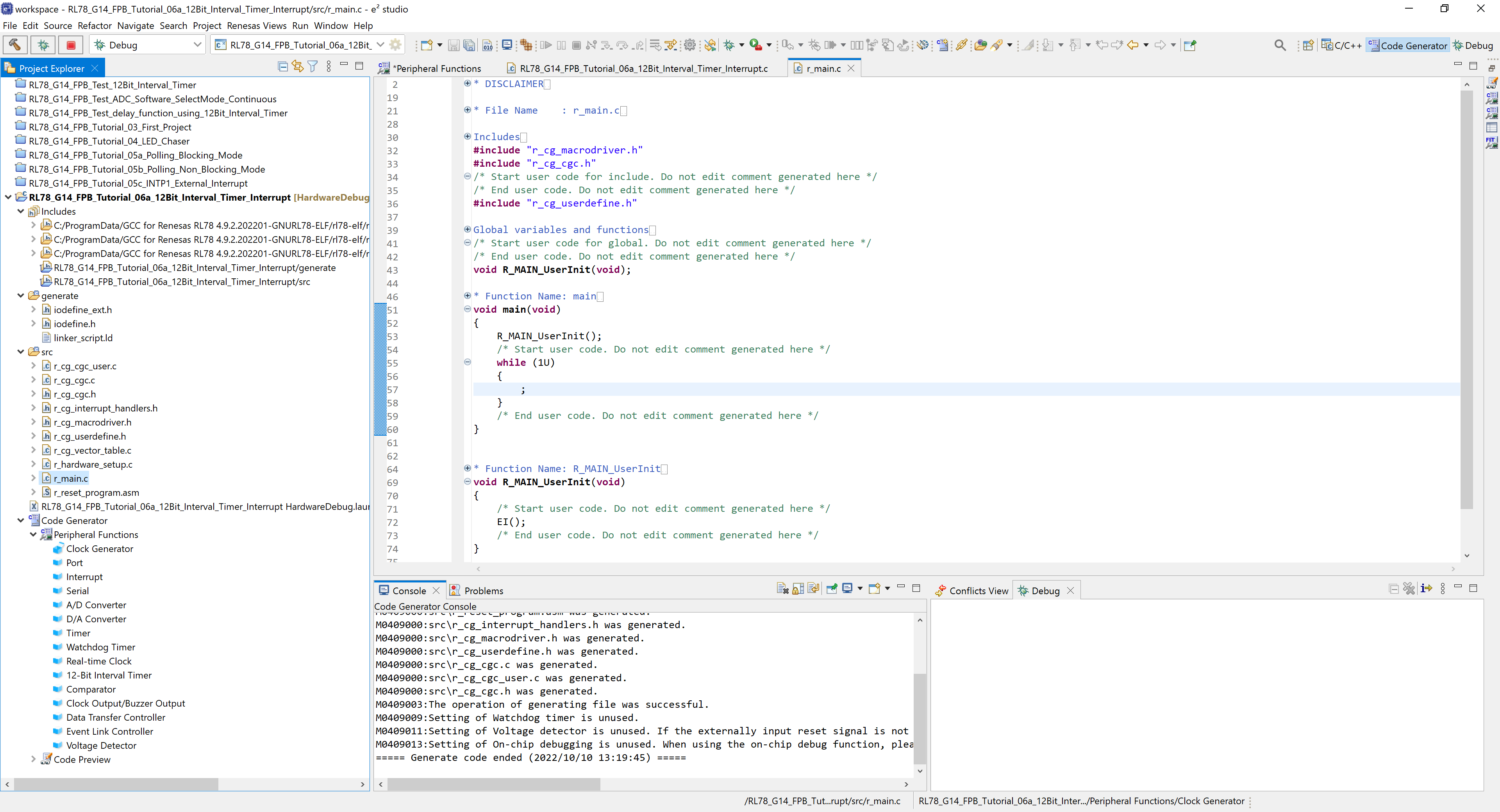Close the Debug view tab
The height and width of the screenshot is (812, 1500).
(1070, 590)
